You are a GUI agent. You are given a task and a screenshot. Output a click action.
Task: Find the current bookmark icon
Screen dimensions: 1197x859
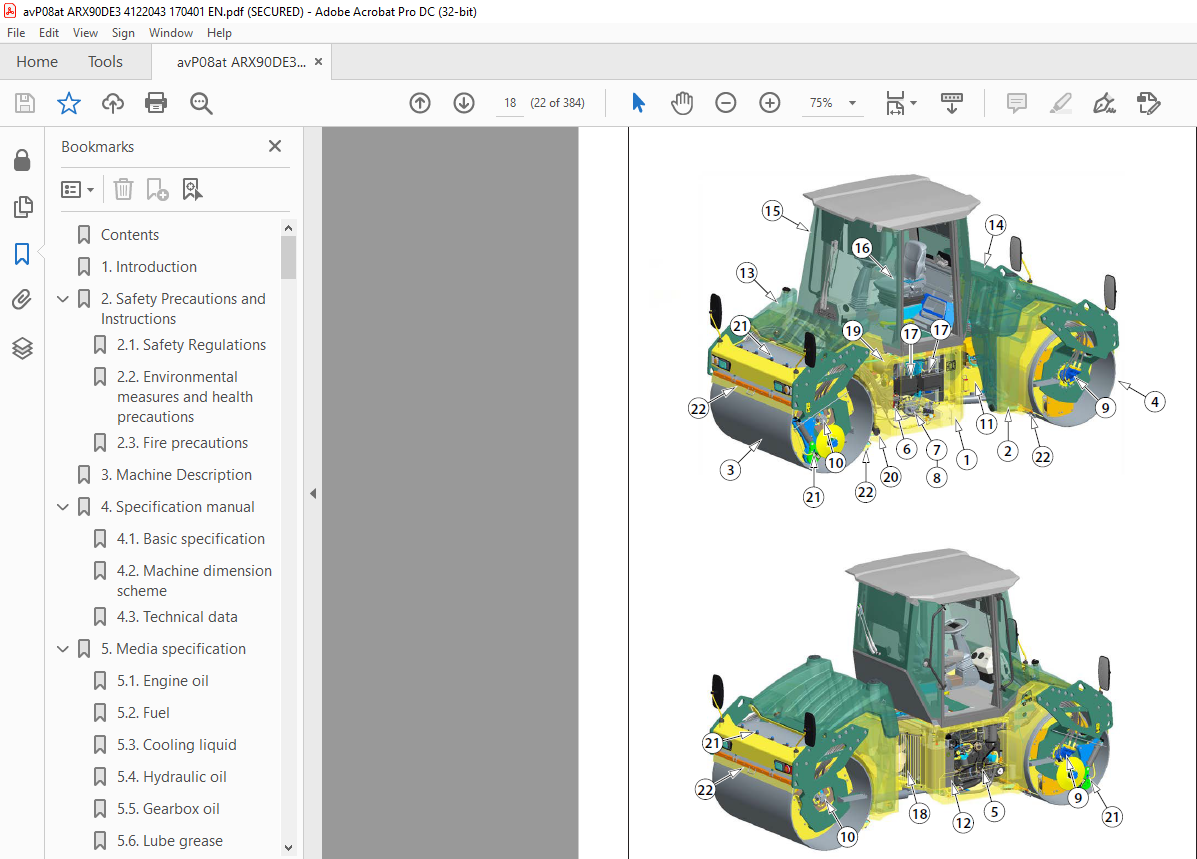[192, 189]
